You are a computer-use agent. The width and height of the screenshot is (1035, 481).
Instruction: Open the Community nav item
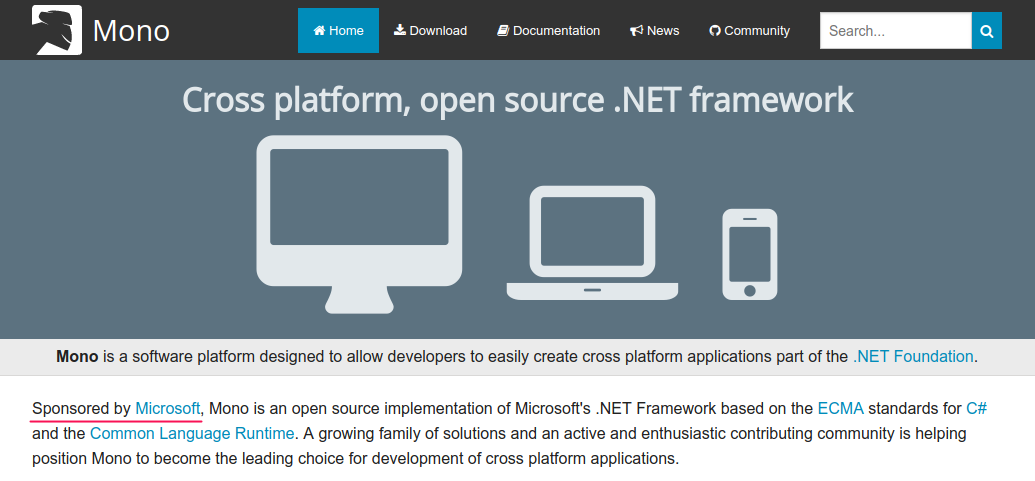[749, 30]
